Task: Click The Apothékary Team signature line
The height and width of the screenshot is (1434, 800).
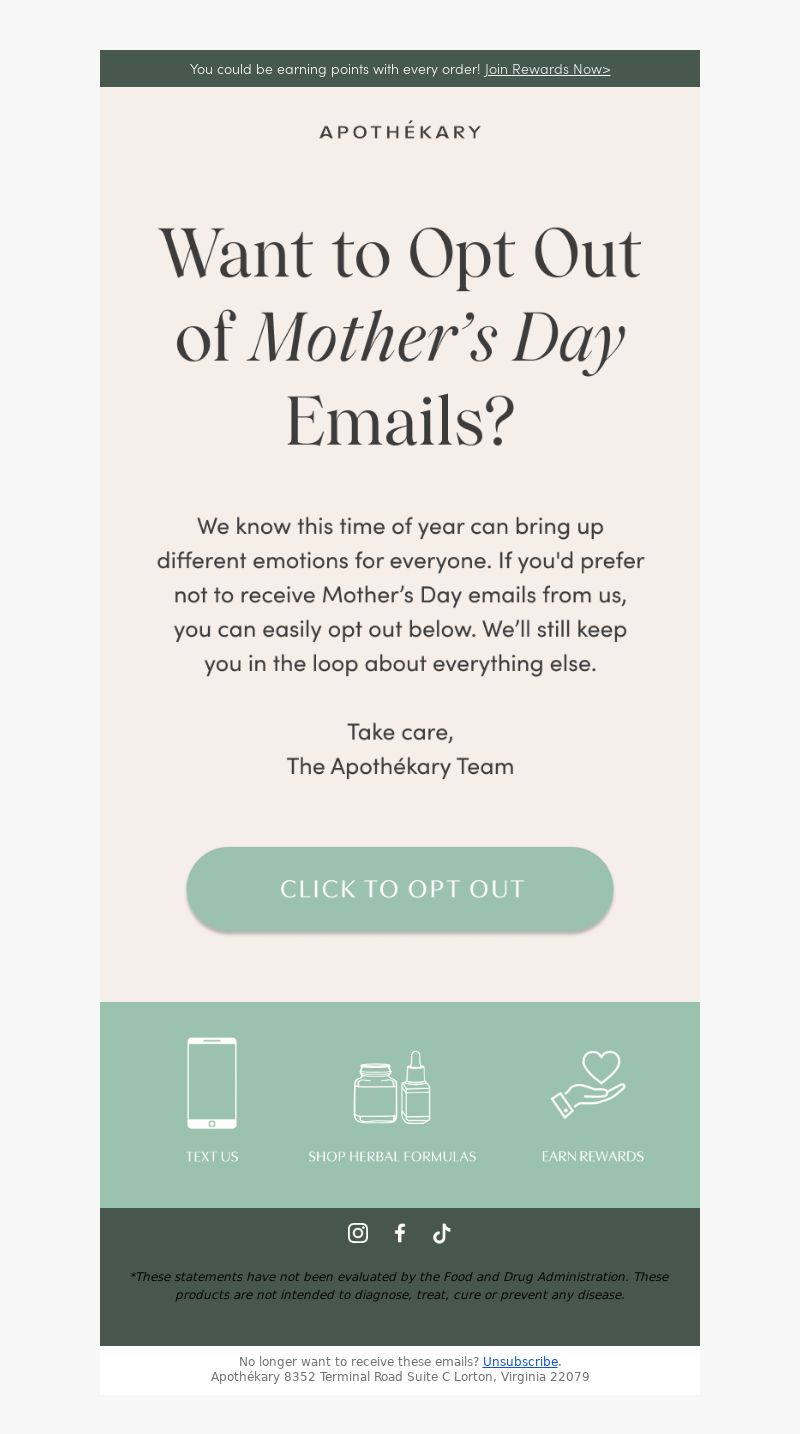Action: coord(400,766)
